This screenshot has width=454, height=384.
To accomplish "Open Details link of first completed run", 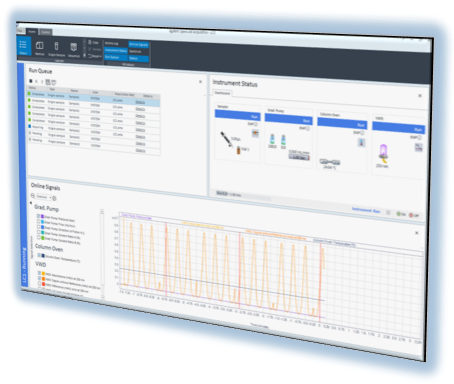I will point(140,102).
